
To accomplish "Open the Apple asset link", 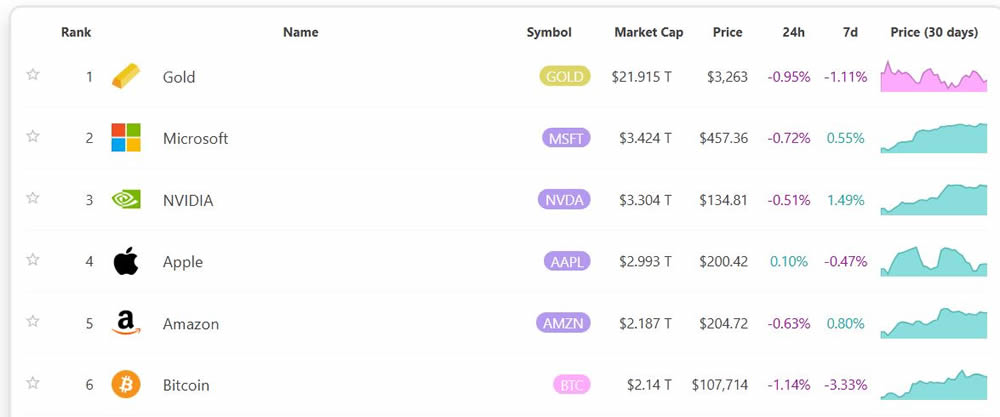I will 183,262.
